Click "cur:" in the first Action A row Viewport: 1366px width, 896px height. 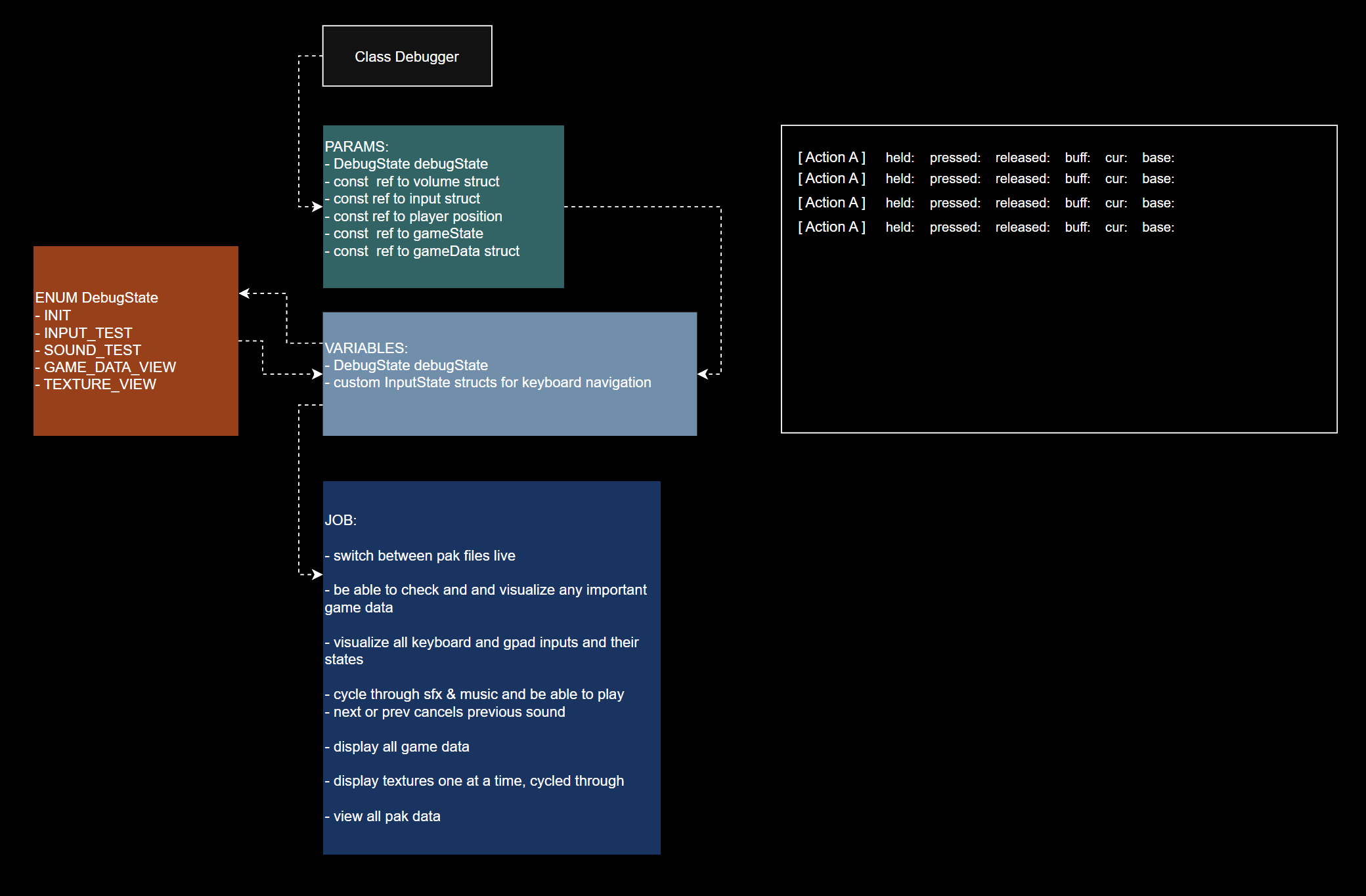click(1116, 158)
